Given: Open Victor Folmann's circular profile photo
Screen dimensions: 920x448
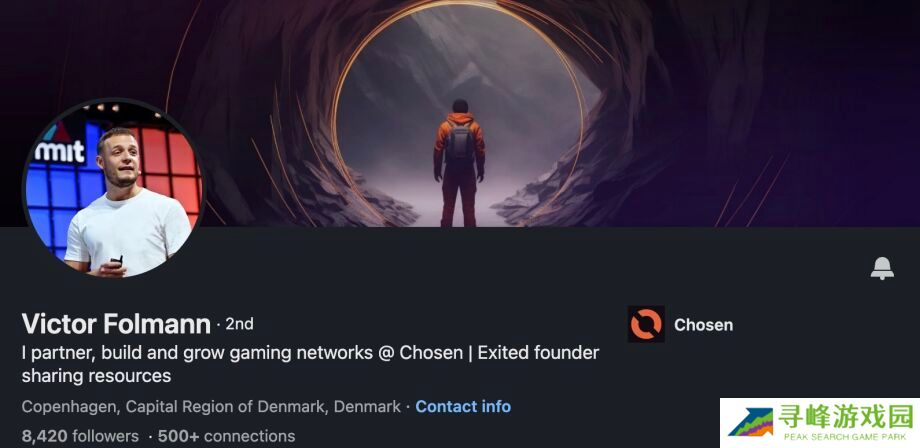Looking at the screenshot, I should [x=113, y=188].
